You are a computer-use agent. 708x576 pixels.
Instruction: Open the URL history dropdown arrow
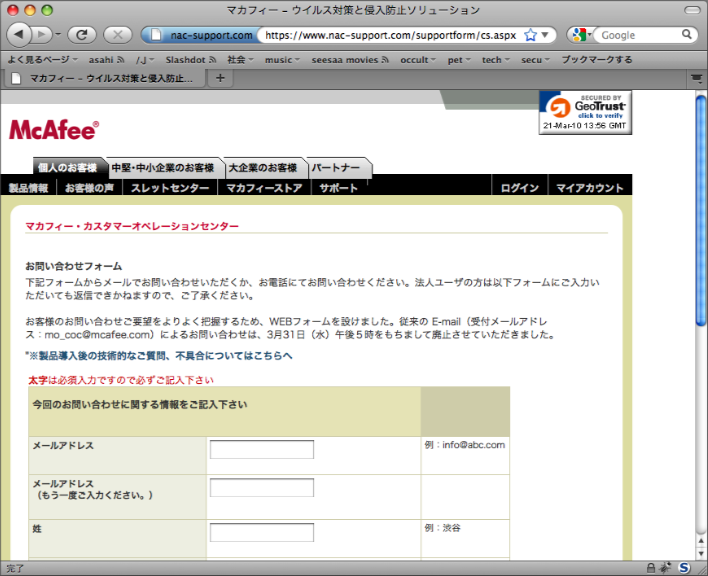545,35
